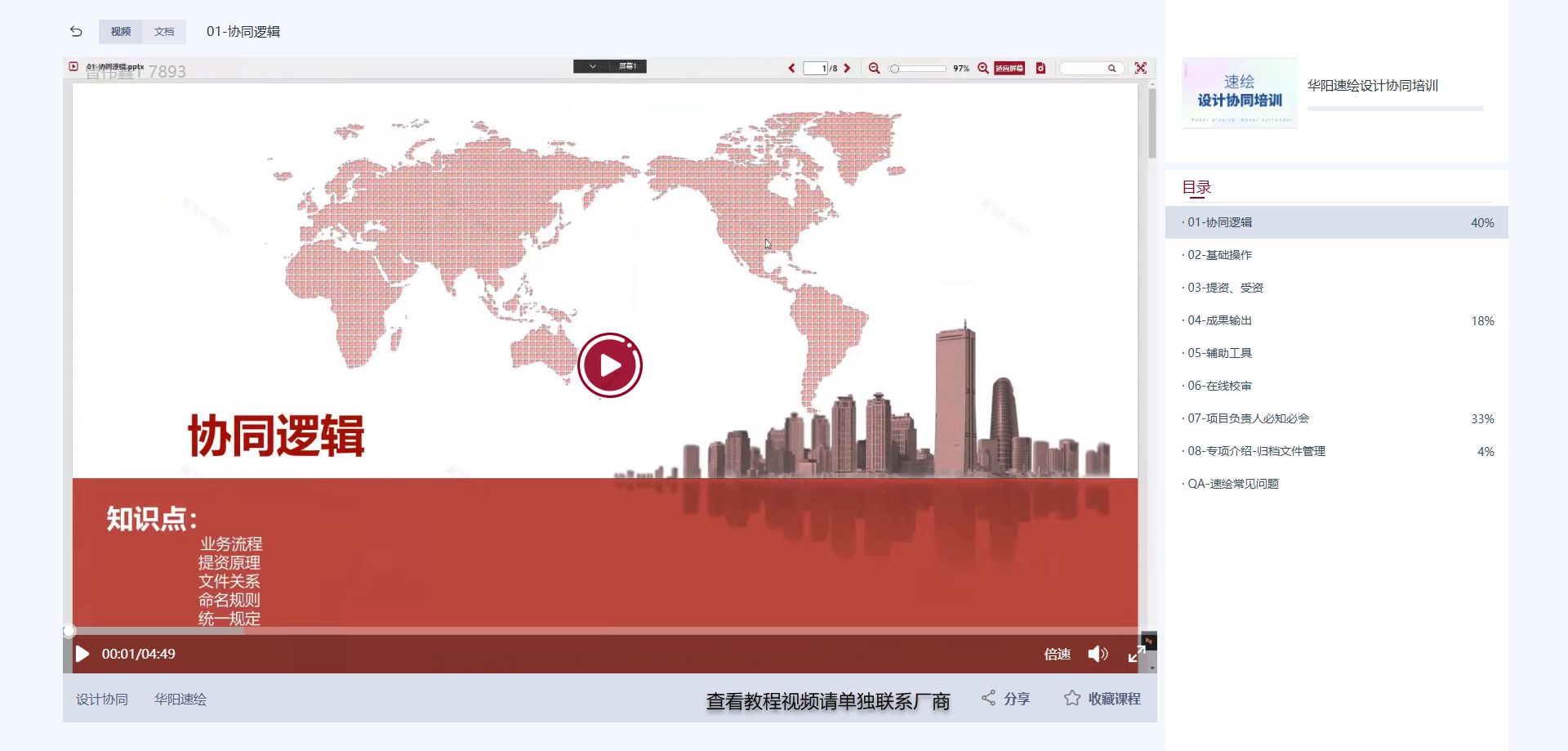Click the 01-协同逻辑 page title
Viewport: 1568px width, 751px height.
pos(243,32)
